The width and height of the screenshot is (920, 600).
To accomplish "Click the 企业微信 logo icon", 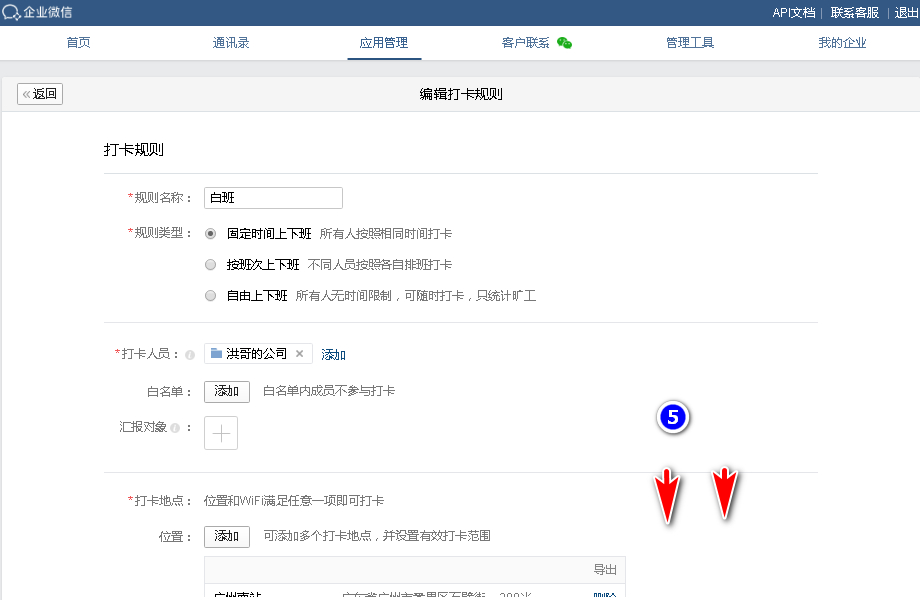I will 11,12.
